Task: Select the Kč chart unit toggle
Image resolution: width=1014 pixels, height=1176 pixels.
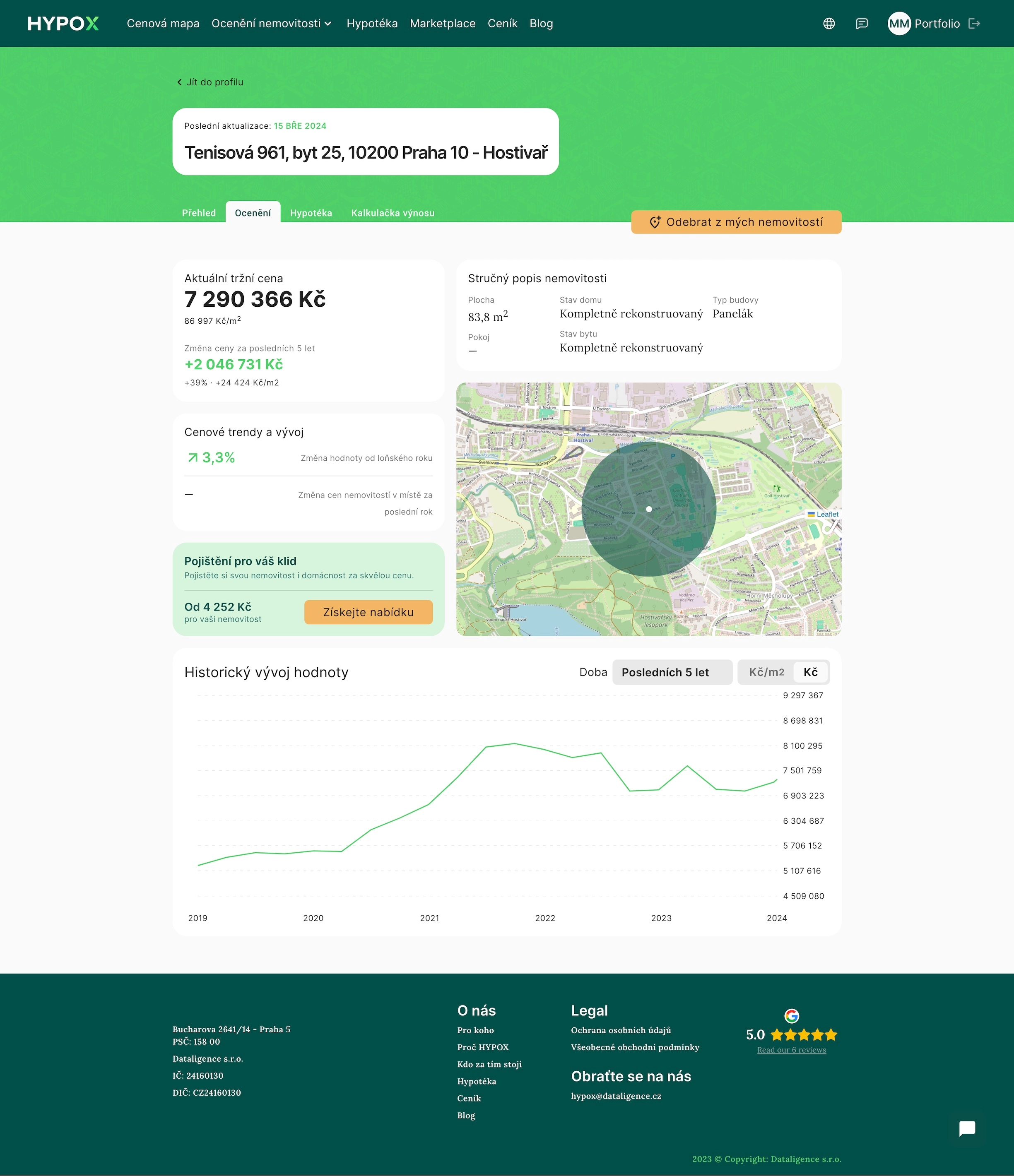Action: coord(810,672)
